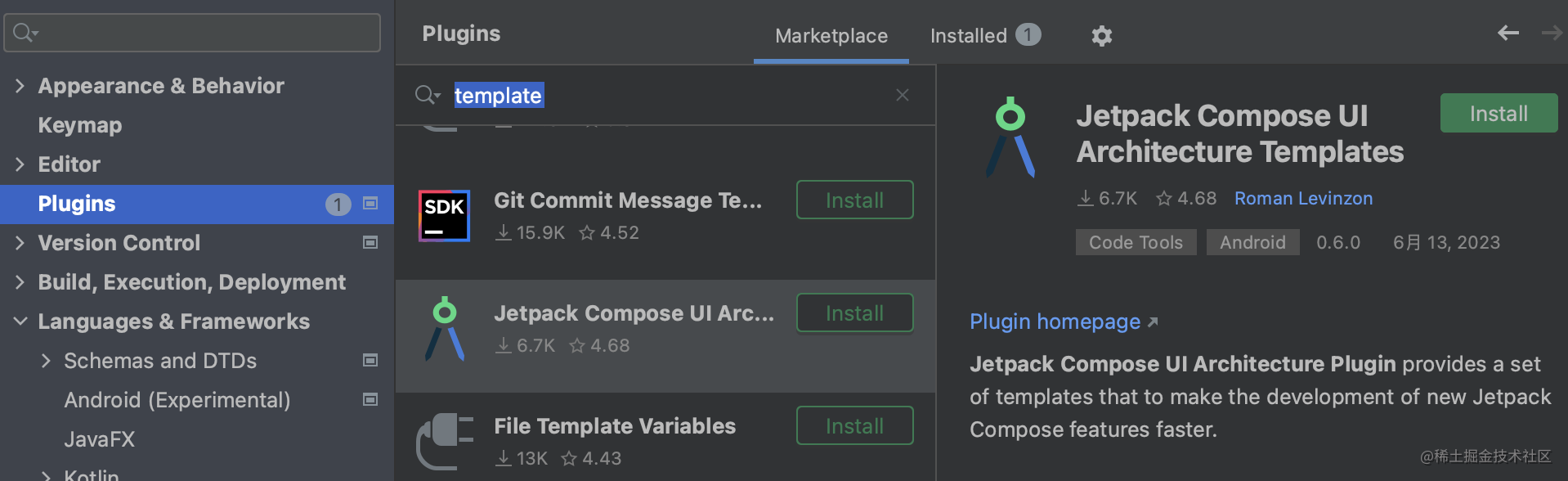The width and height of the screenshot is (1568, 481).
Task: Click the Git Commit Message SDK icon
Action: click(444, 216)
